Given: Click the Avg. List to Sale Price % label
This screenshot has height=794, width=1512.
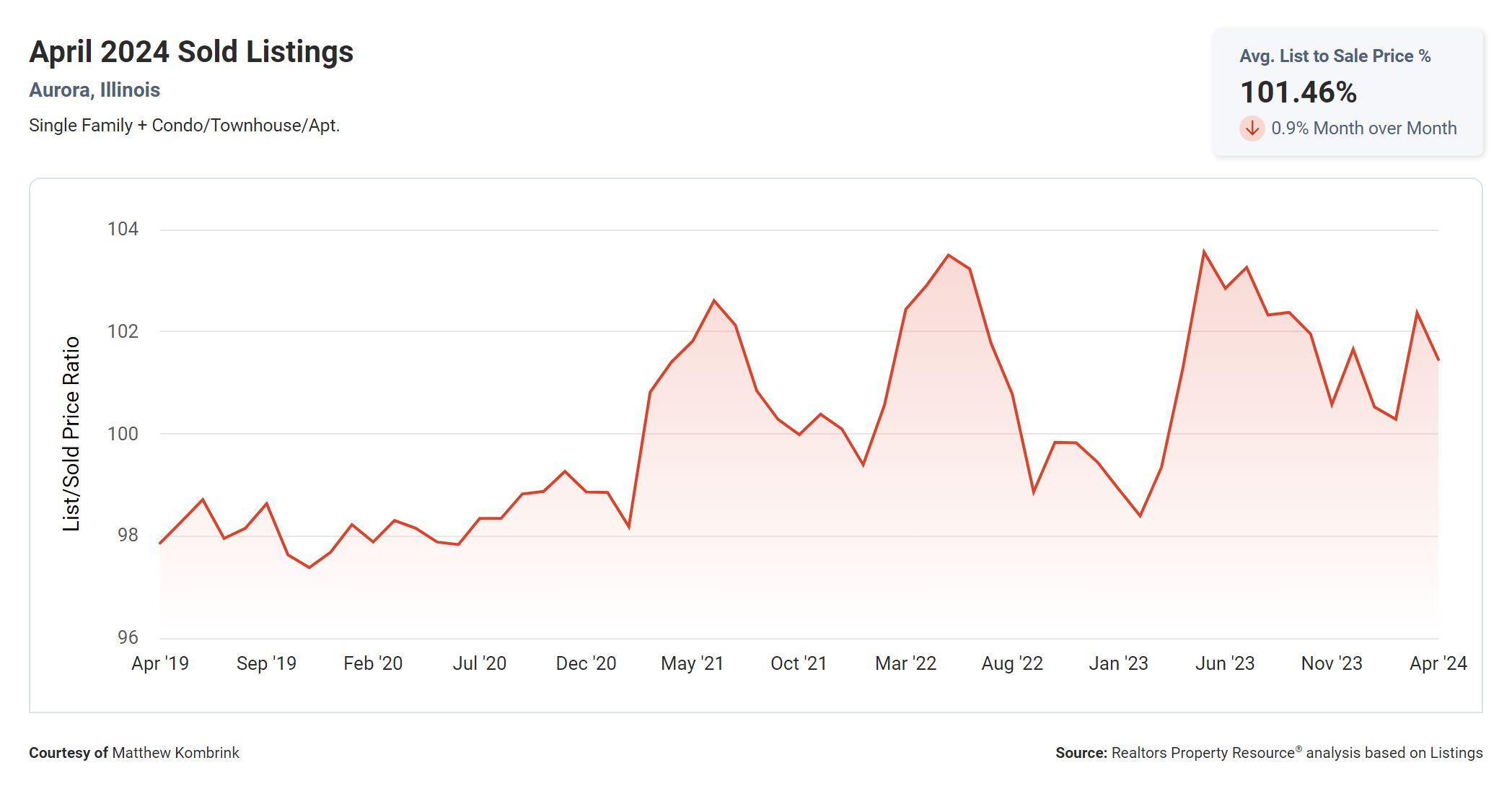Looking at the screenshot, I should point(1335,56).
